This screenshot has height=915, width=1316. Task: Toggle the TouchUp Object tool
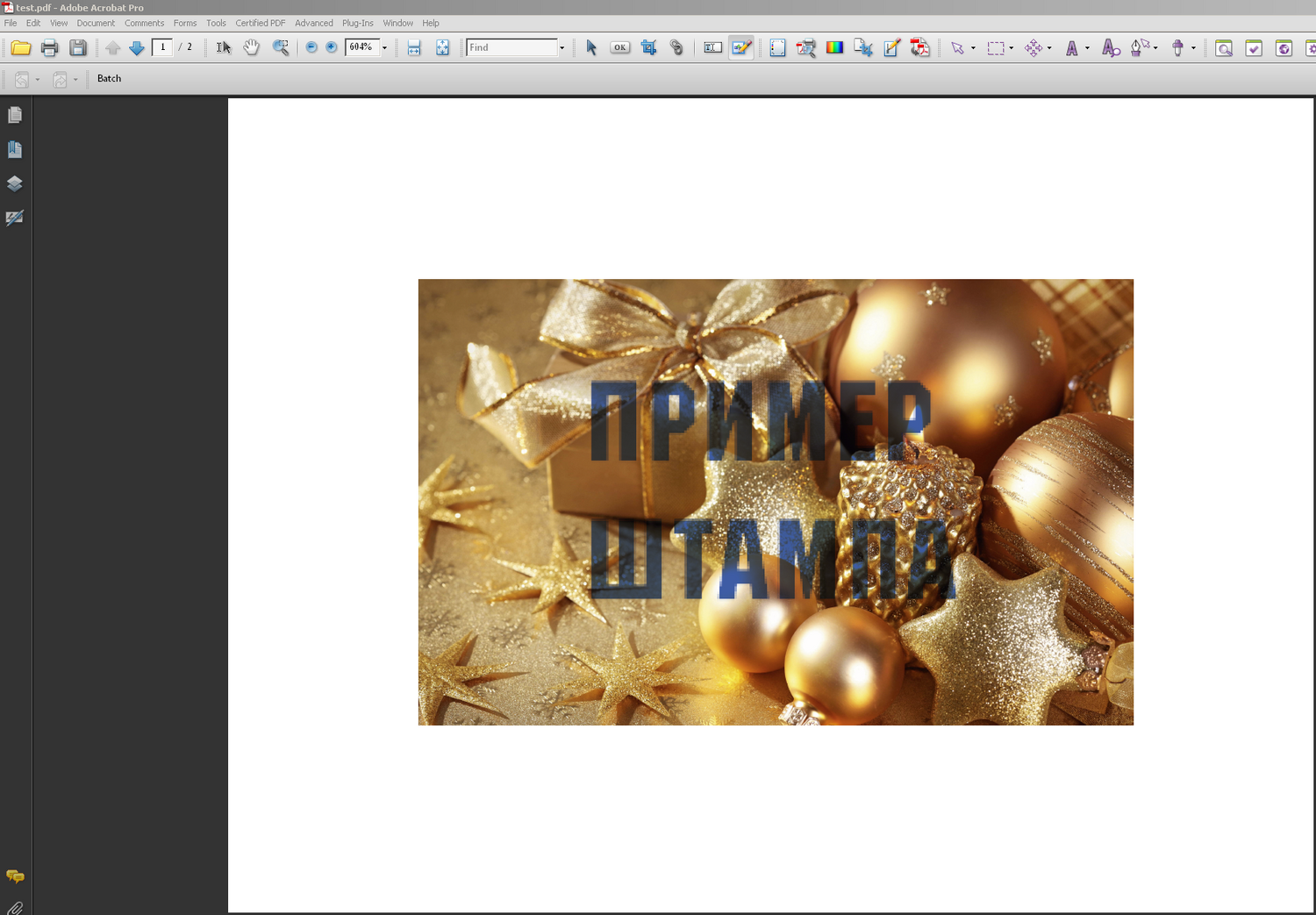pyautogui.click(x=741, y=47)
